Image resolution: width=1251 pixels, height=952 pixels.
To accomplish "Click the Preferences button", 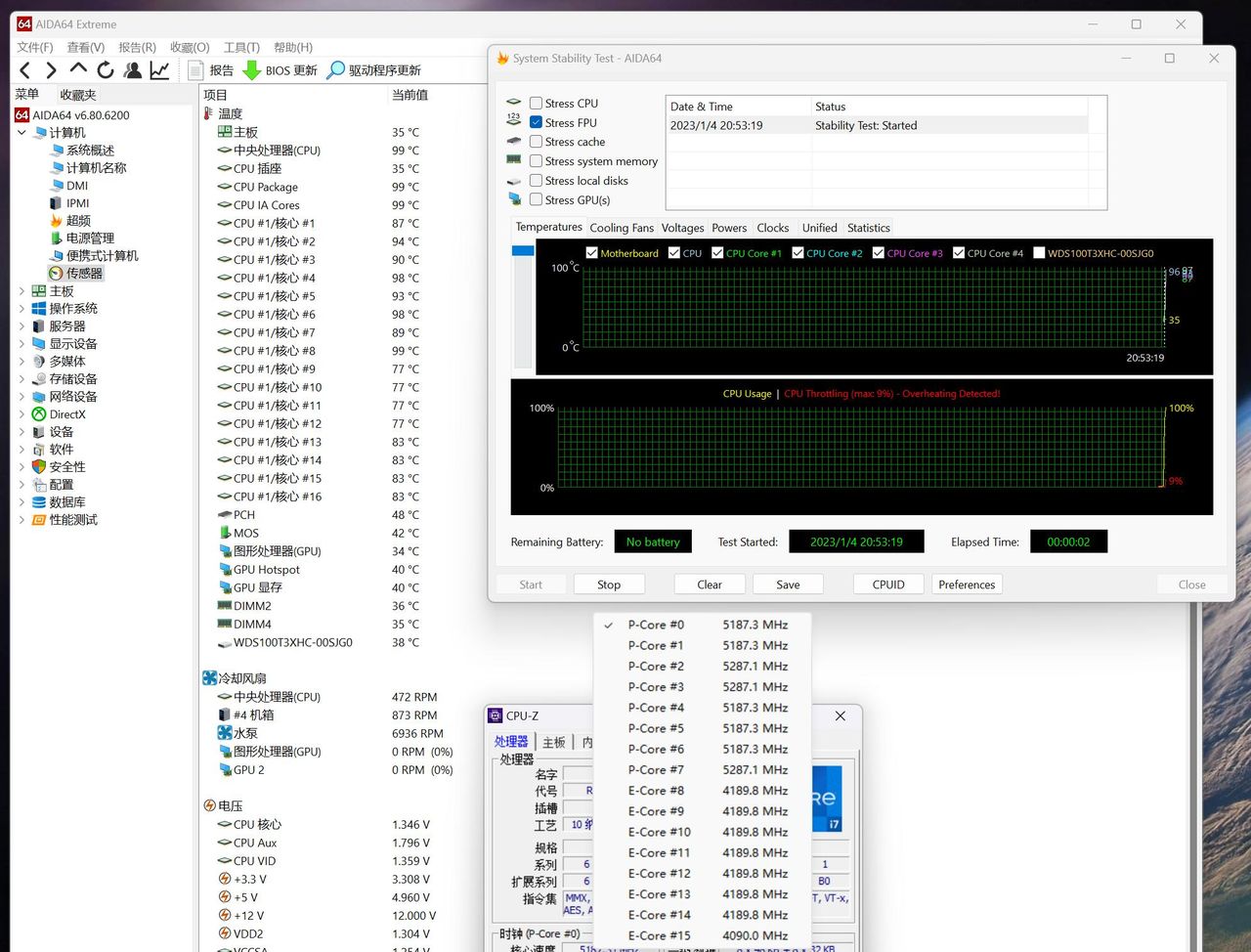I will click(967, 584).
